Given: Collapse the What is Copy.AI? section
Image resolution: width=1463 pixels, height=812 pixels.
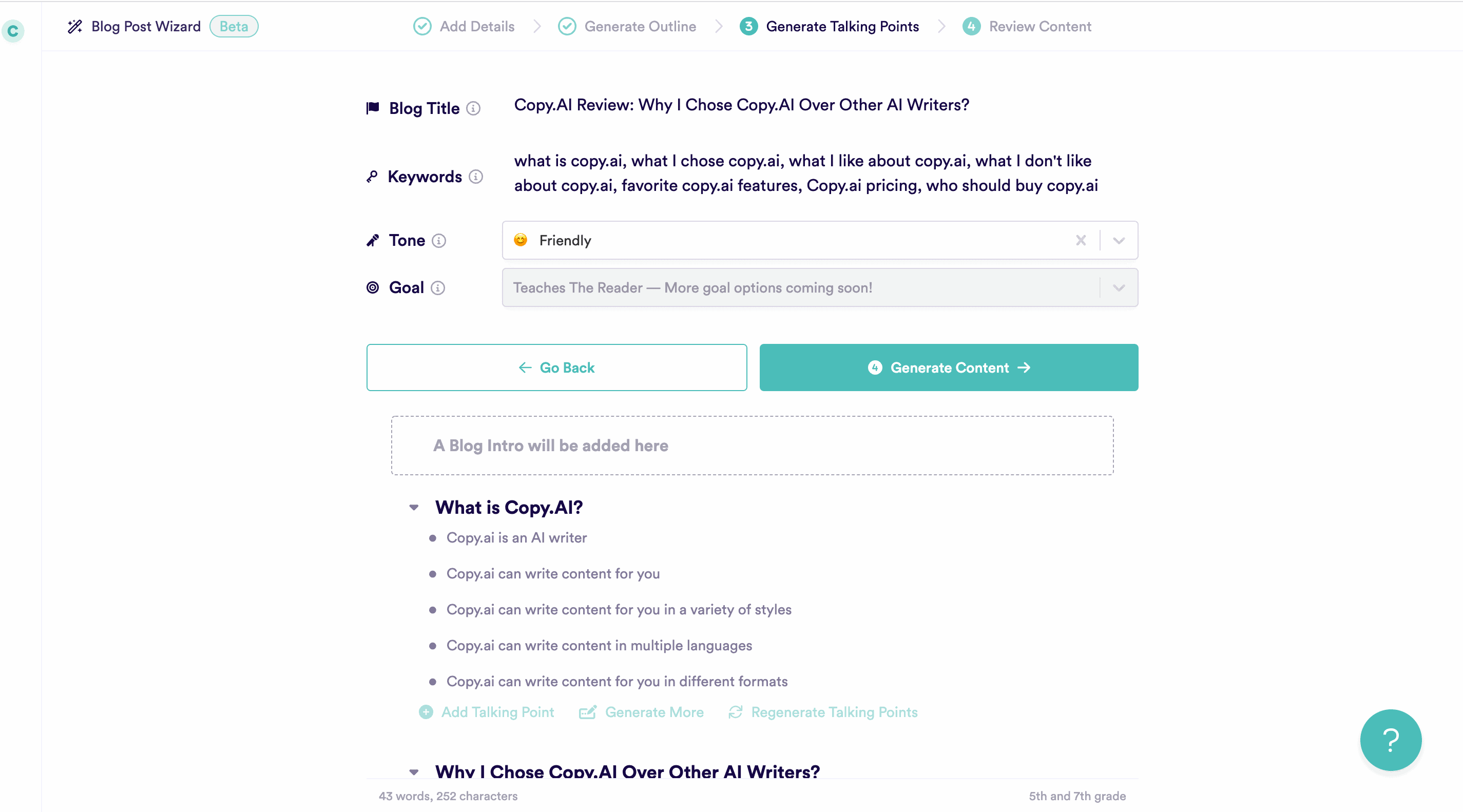Looking at the screenshot, I should point(414,508).
